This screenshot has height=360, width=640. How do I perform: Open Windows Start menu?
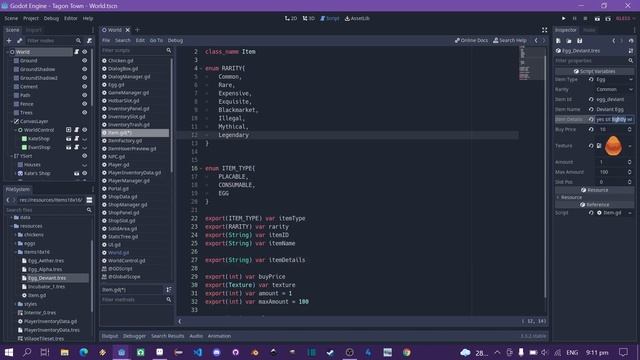coord(9,352)
